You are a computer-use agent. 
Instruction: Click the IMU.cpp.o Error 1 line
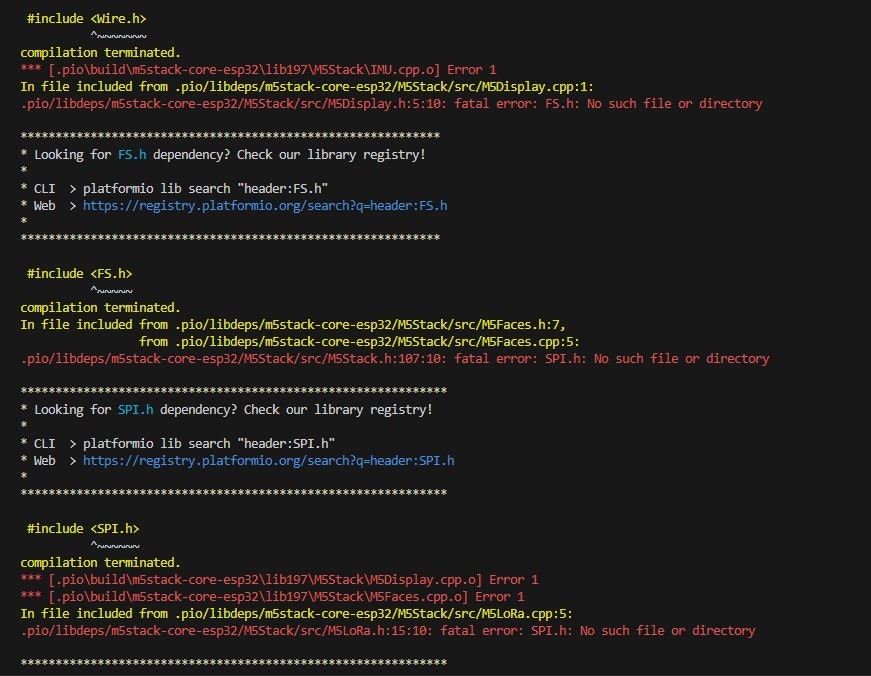[258, 70]
